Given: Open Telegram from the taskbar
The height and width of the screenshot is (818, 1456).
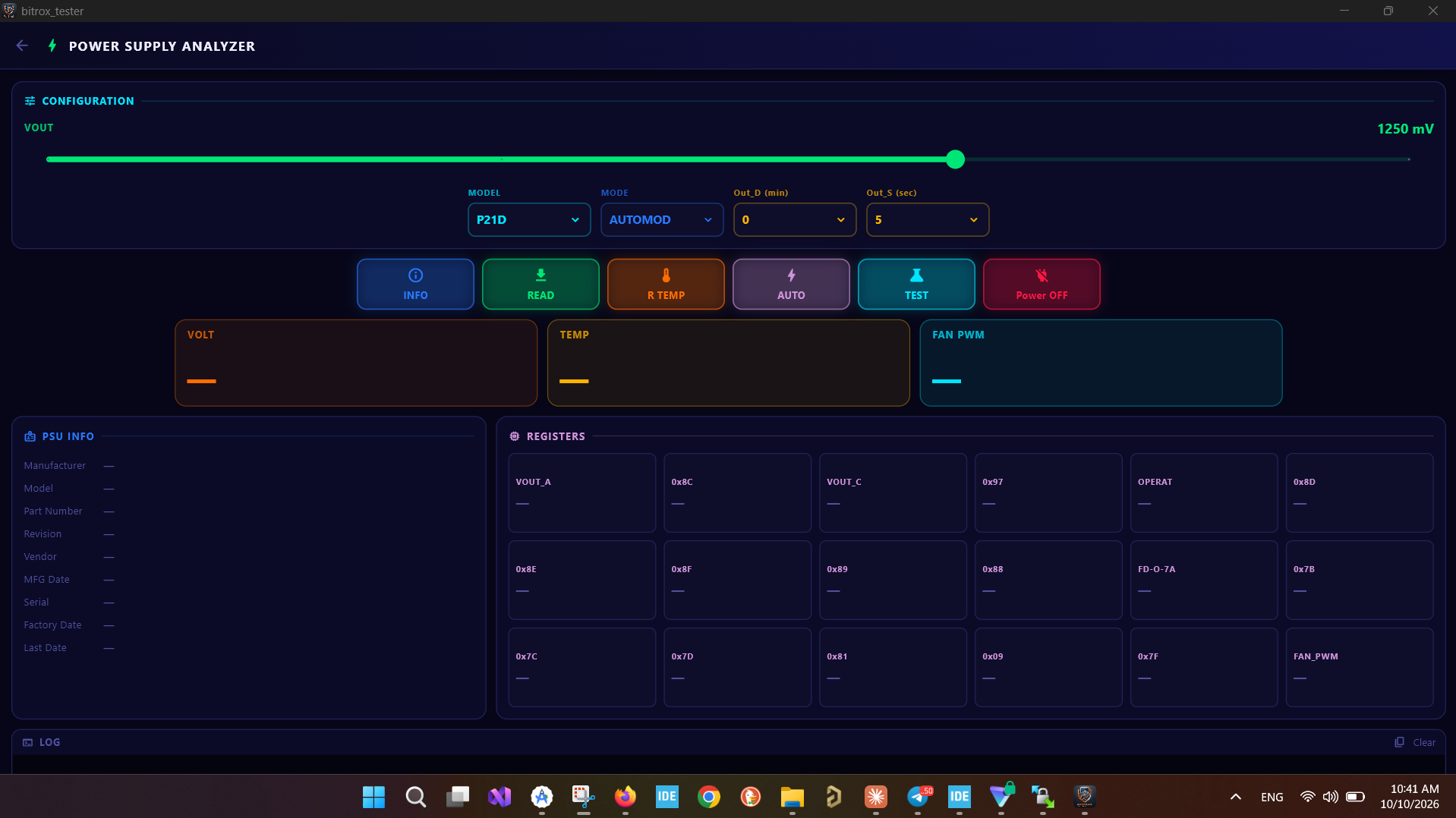Looking at the screenshot, I should coord(918,797).
